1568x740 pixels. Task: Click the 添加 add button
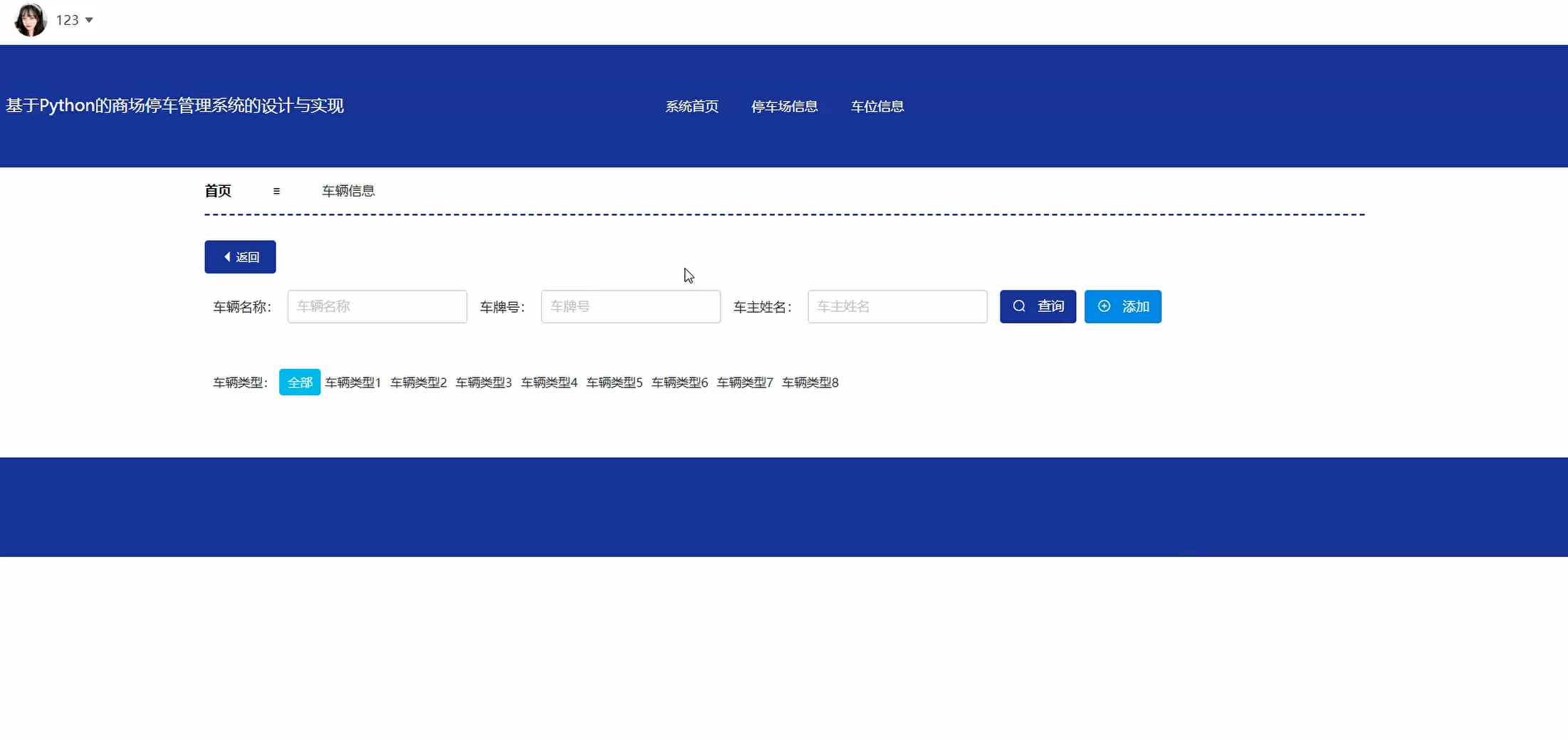pyautogui.click(x=1122, y=306)
